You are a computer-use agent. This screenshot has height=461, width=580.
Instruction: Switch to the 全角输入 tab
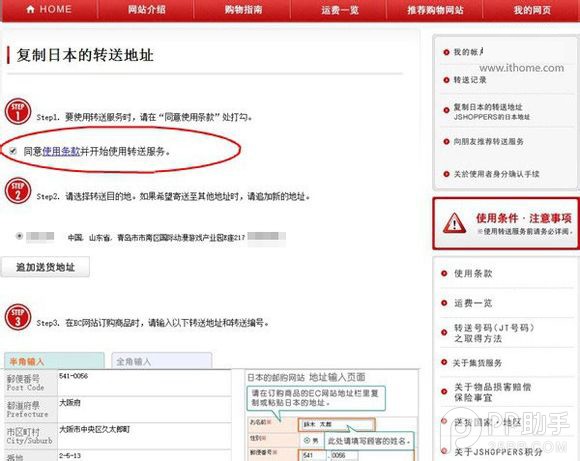[162, 361]
